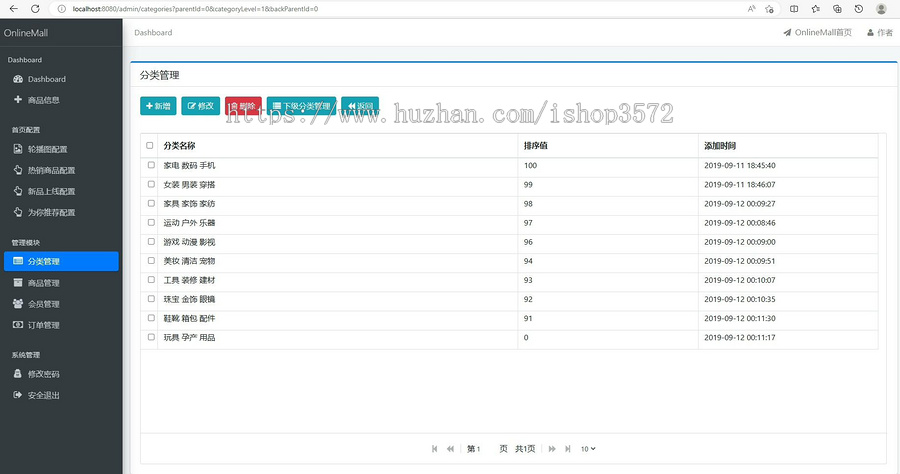The width and height of the screenshot is (900, 474).
Task: Click 安全退出 to log out
Action: point(61,395)
